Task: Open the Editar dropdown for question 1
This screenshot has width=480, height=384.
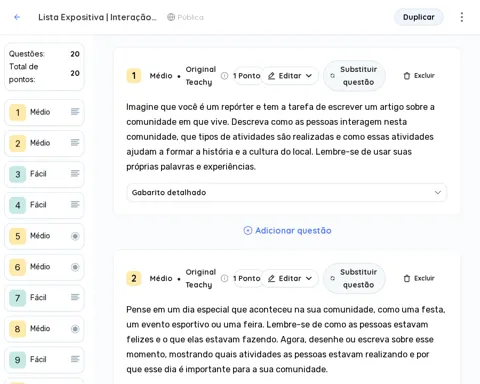Action: (x=290, y=76)
